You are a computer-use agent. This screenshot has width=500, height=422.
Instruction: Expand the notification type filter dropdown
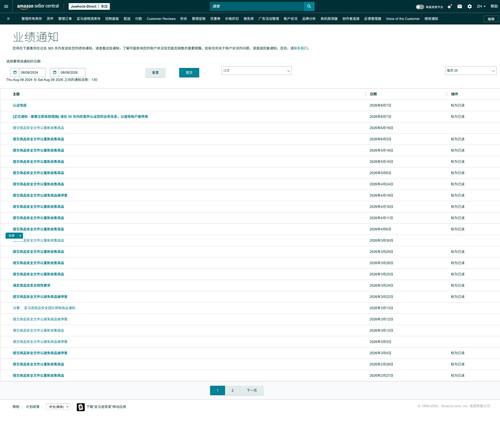(256, 71)
